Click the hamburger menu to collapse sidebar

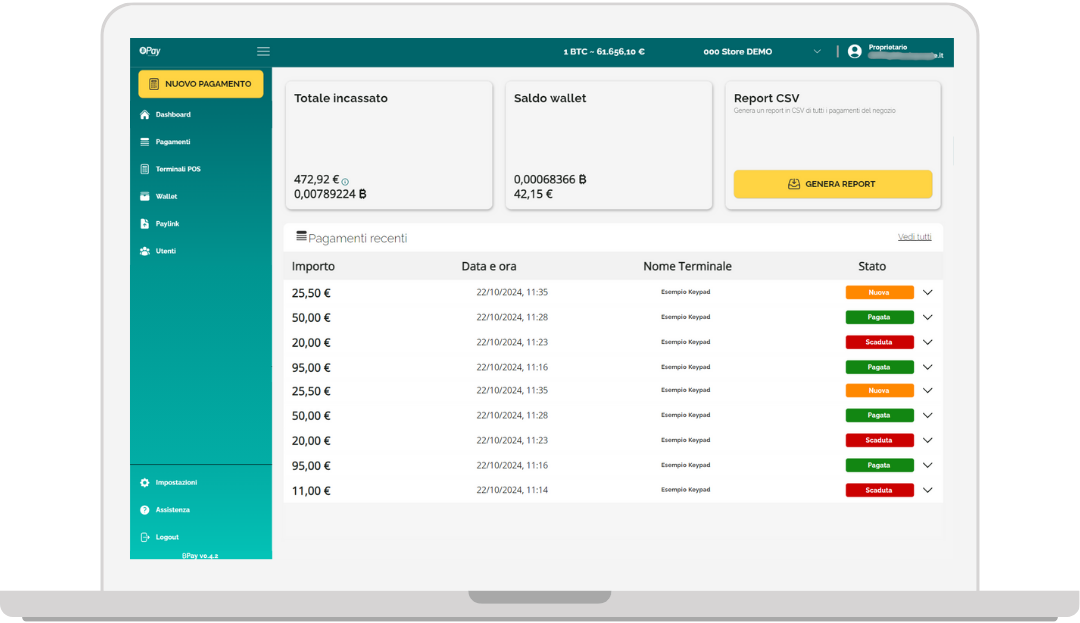[263, 51]
